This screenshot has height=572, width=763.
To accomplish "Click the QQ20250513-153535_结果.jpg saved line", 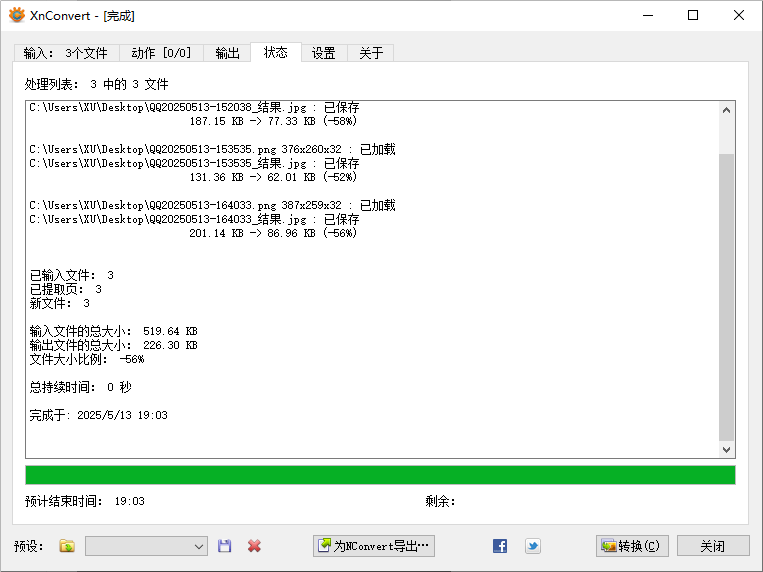I will pos(194,163).
